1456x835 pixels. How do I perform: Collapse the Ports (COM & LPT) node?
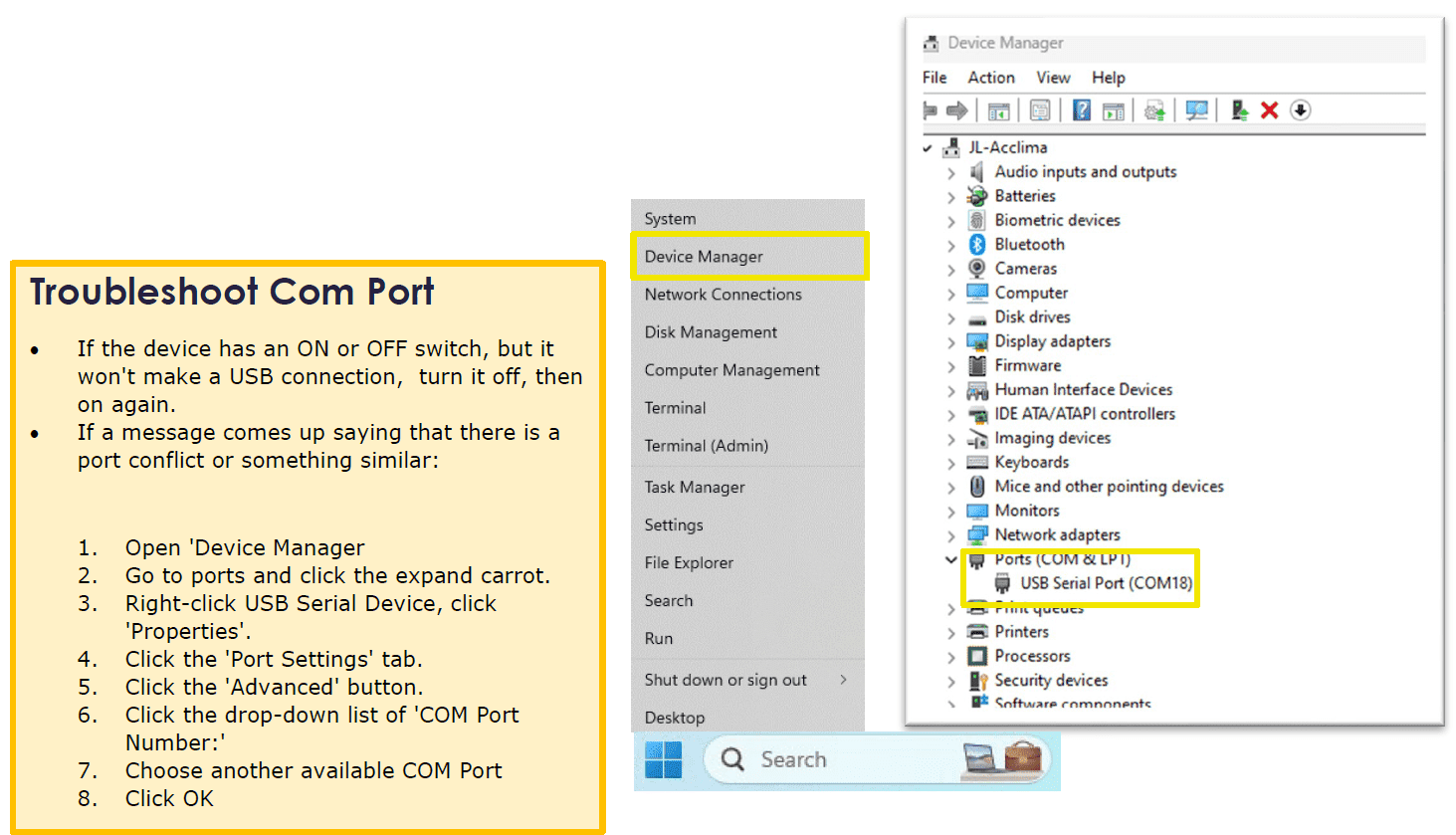951,559
